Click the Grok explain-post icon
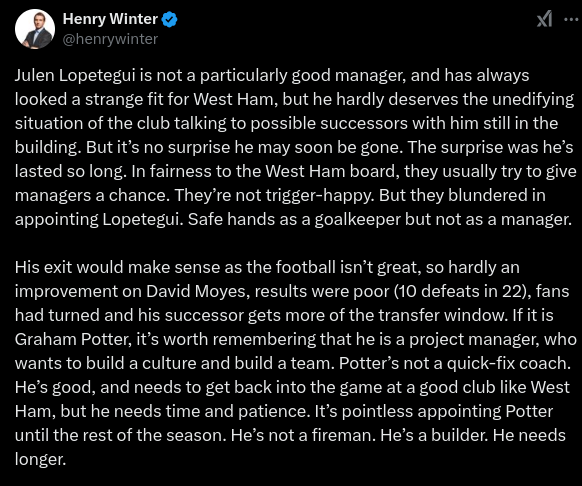The width and height of the screenshot is (582, 486). click(544, 19)
